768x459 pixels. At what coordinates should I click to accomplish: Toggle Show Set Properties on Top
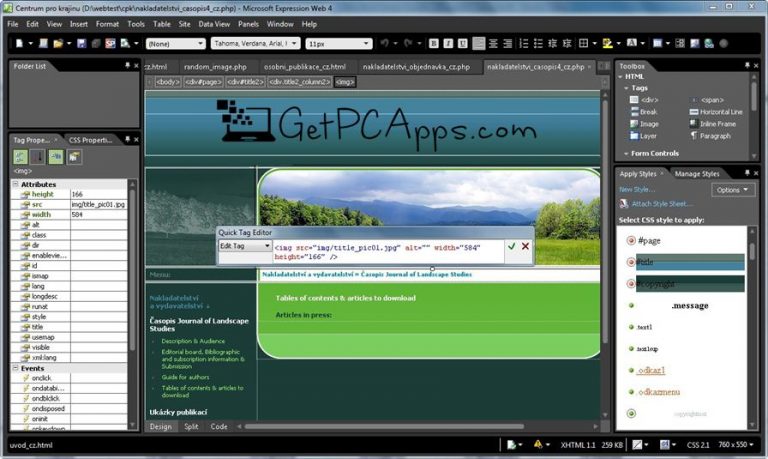(x=56, y=157)
